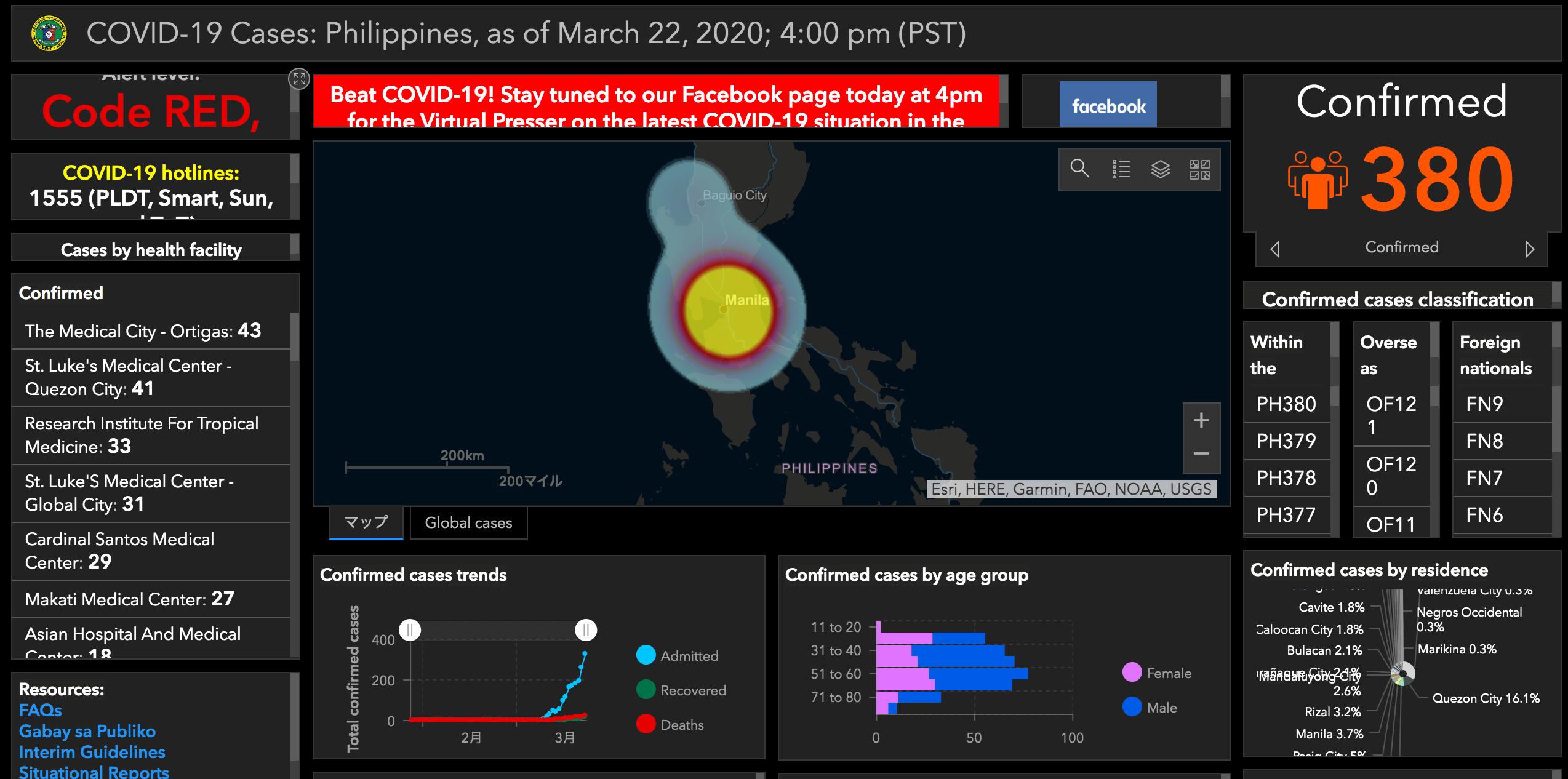
Task: Zoom in on the map
Action: tap(1201, 421)
